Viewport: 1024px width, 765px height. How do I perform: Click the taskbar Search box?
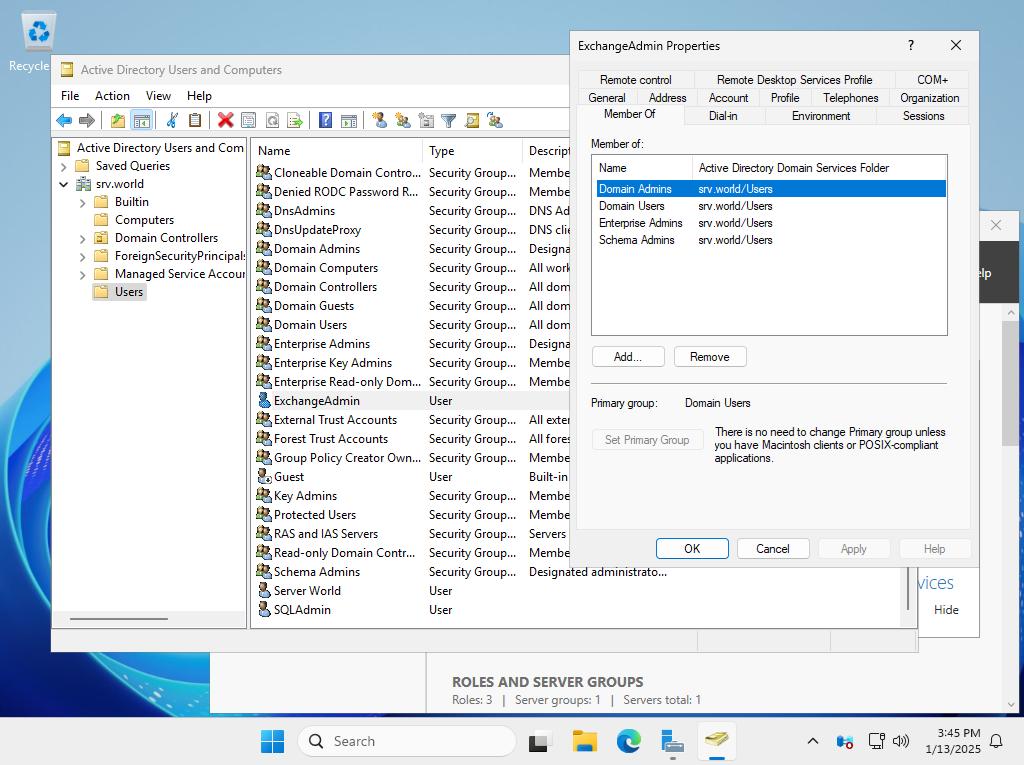coord(406,741)
